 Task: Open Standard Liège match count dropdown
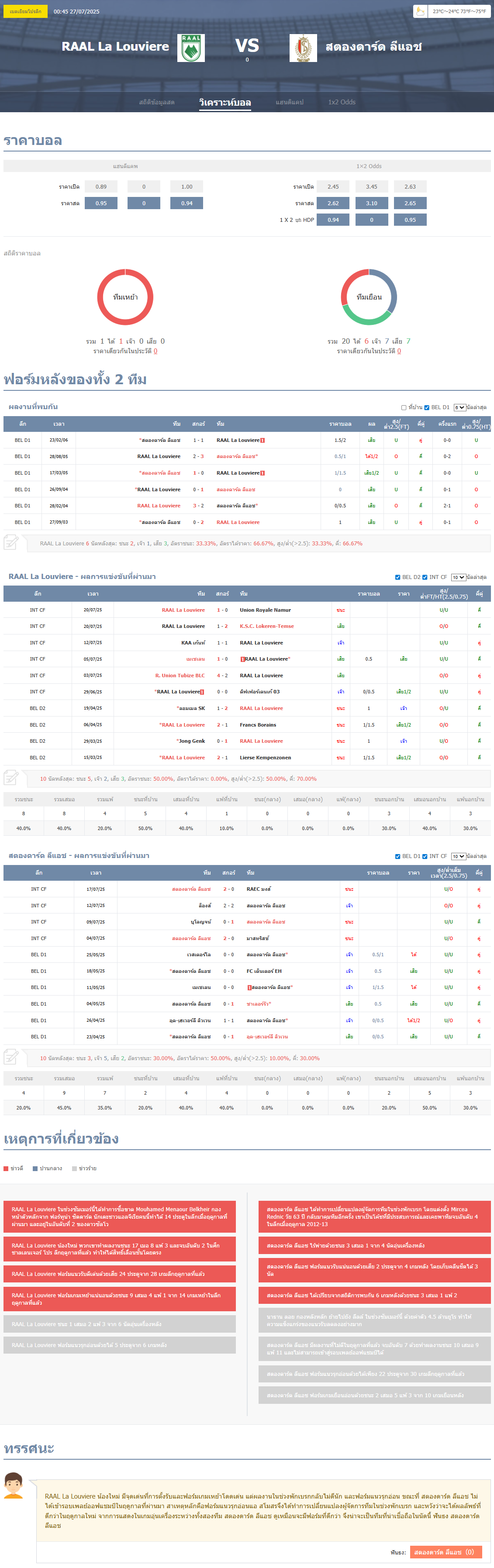tap(459, 856)
